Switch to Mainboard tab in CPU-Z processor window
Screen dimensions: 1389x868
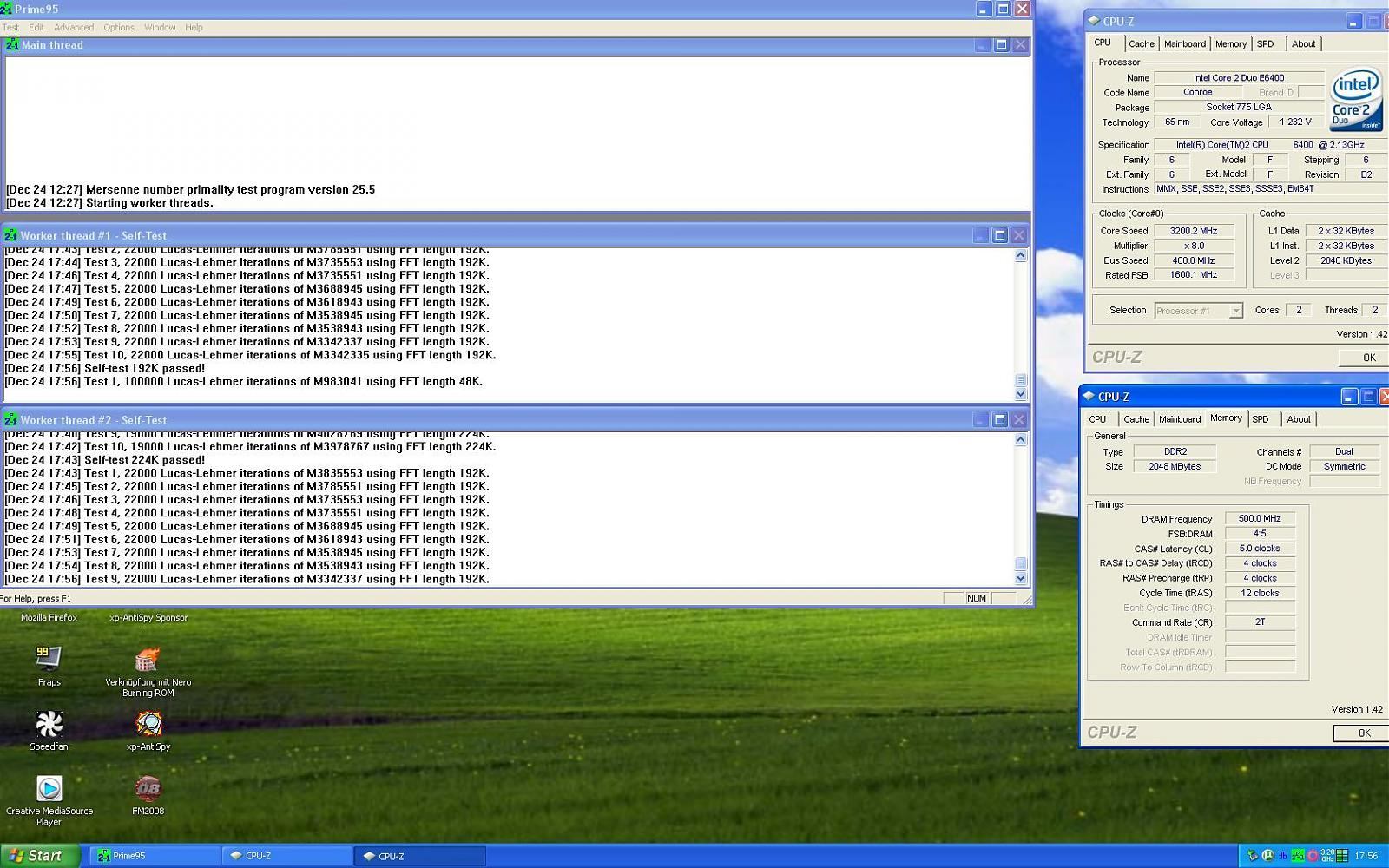[1184, 44]
